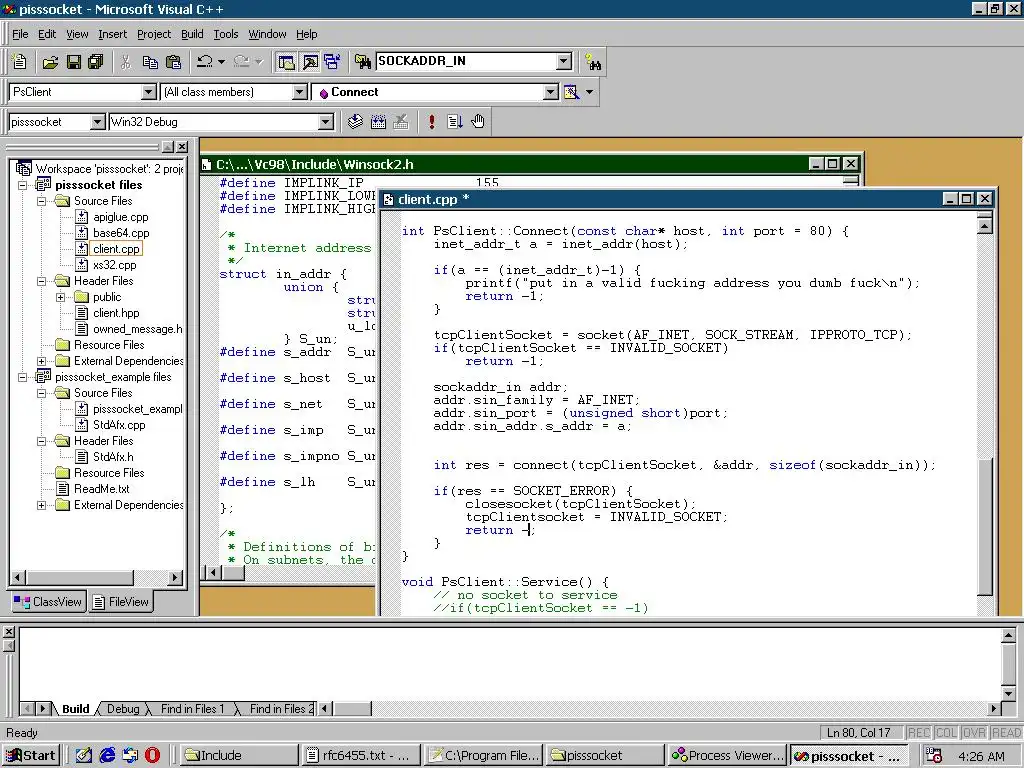This screenshot has height=768, width=1024.
Task: Toggle the Output pane button
Action: 310,61
